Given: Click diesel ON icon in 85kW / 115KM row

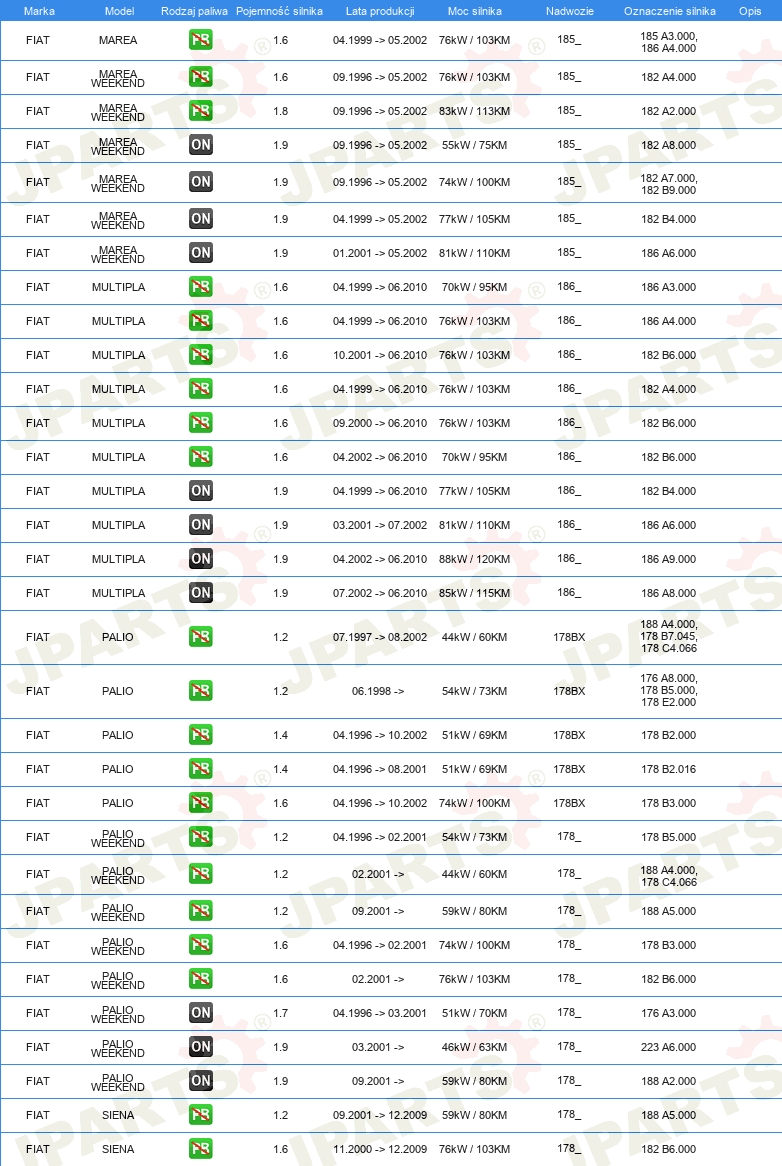Looking at the screenshot, I should click(x=201, y=593).
